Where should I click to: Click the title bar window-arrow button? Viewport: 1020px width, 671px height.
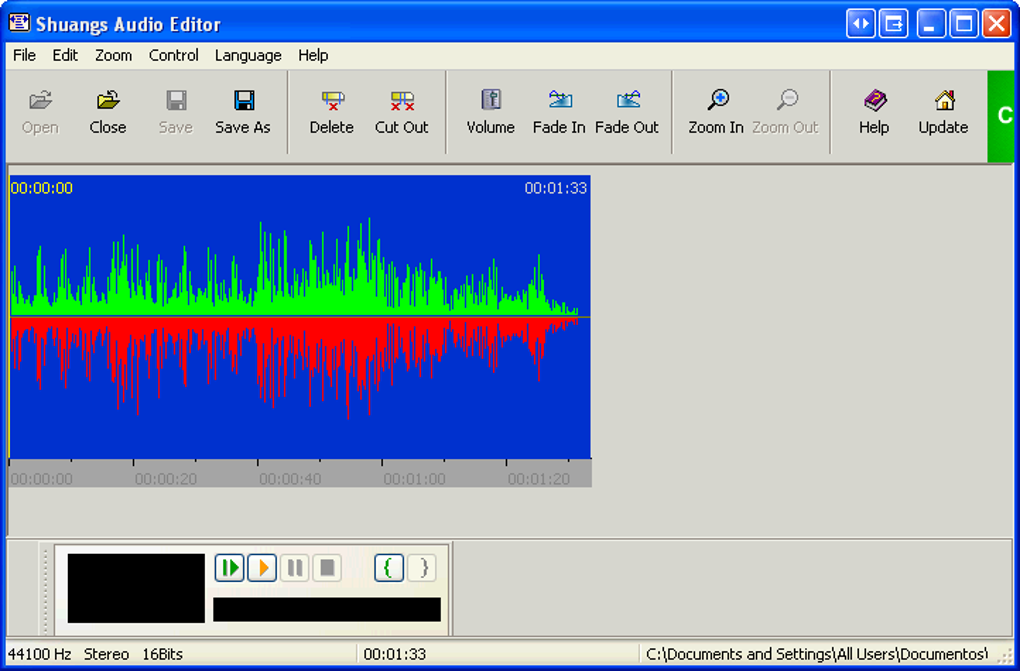(x=894, y=24)
